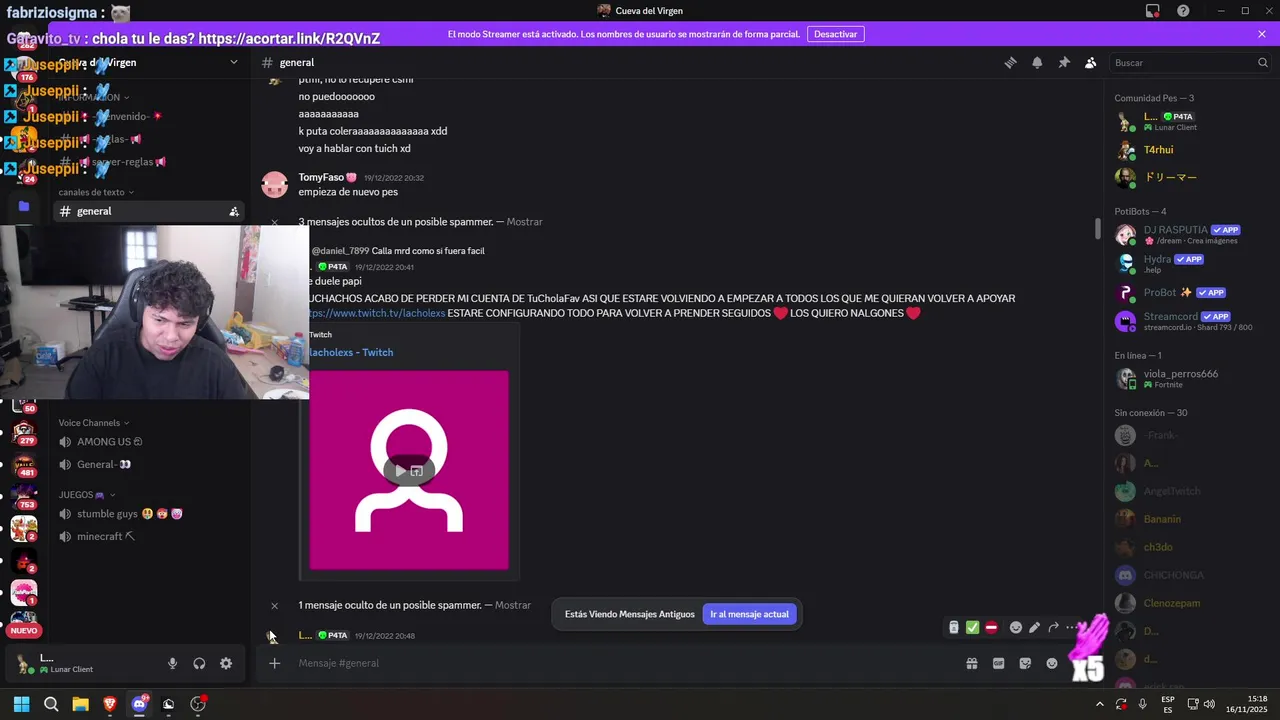Collapse the JUEGOS category
The width and height of the screenshot is (1280, 720).
pos(87,495)
